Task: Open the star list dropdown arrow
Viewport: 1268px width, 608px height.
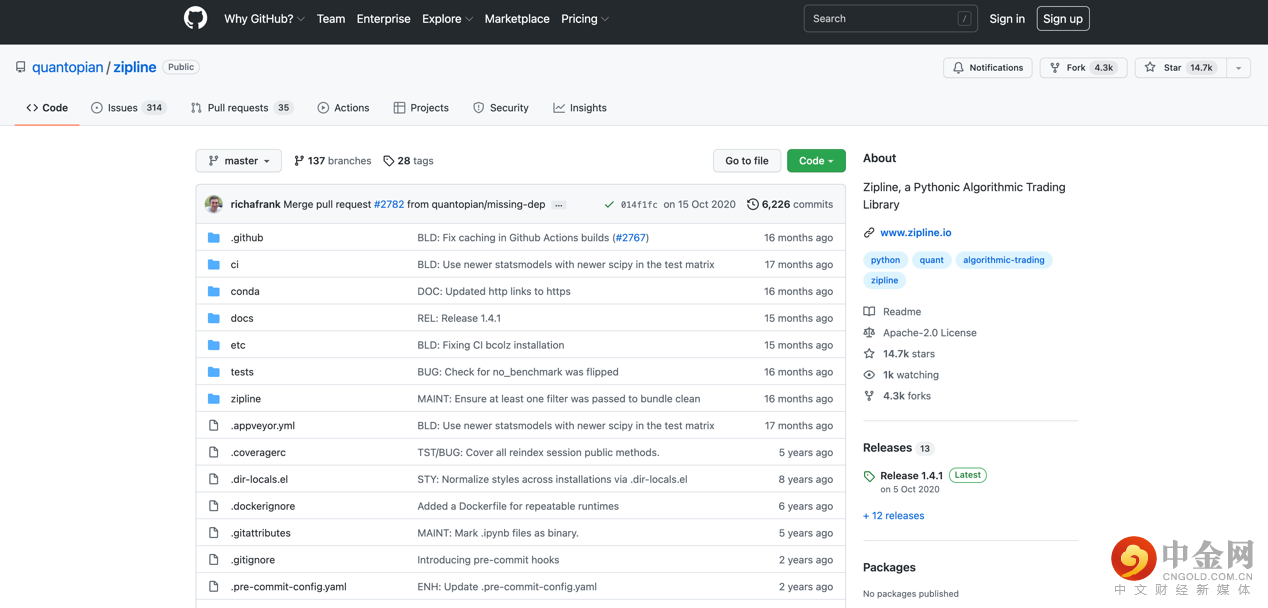Action: pos(1238,68)
